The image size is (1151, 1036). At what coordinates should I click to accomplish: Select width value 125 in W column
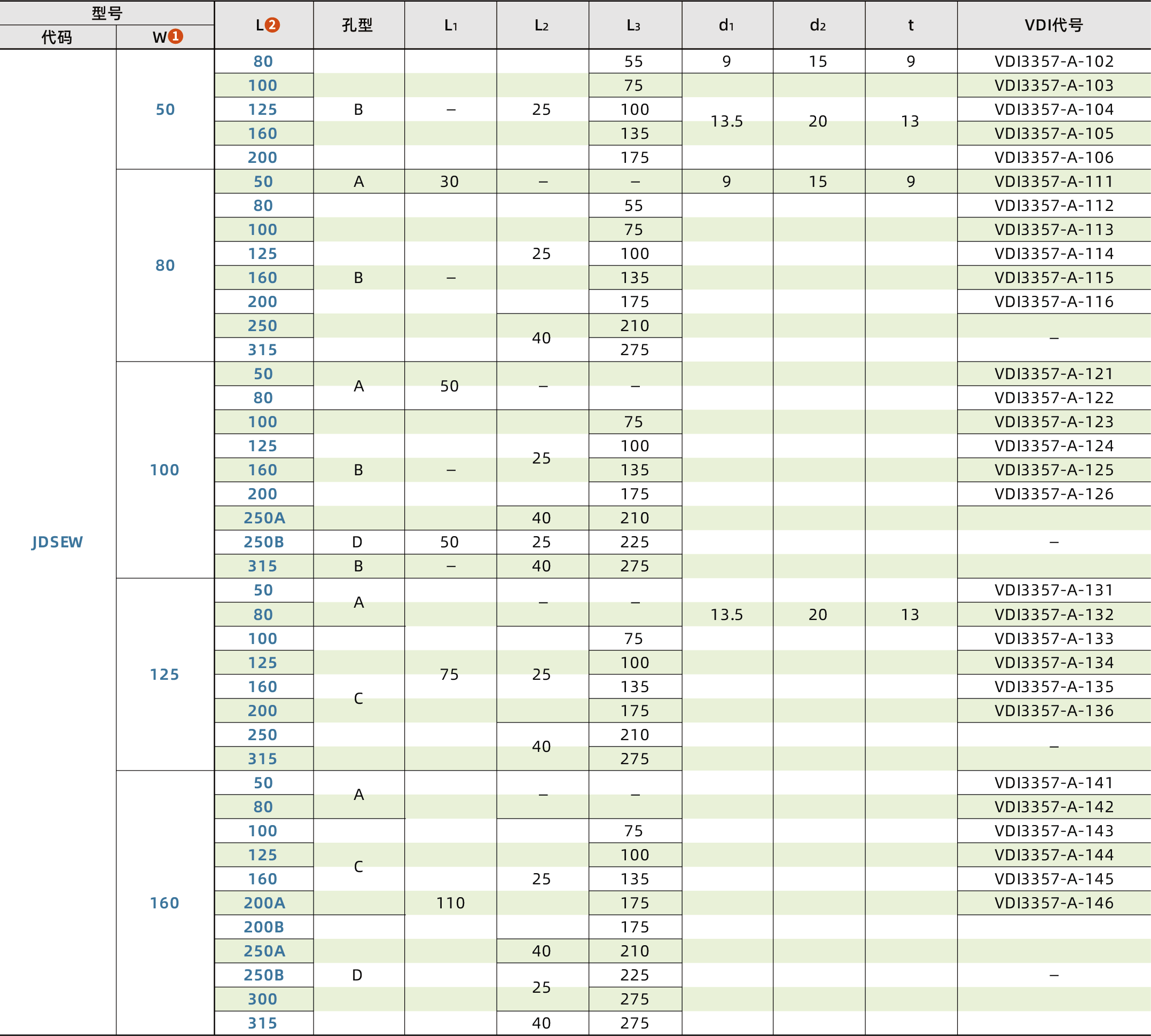pos(165,674)
